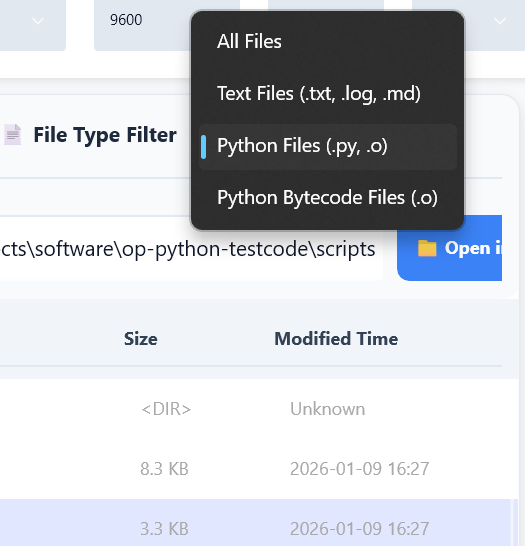
Task: Click the blue Open in folder button
Action: (449, 248)
